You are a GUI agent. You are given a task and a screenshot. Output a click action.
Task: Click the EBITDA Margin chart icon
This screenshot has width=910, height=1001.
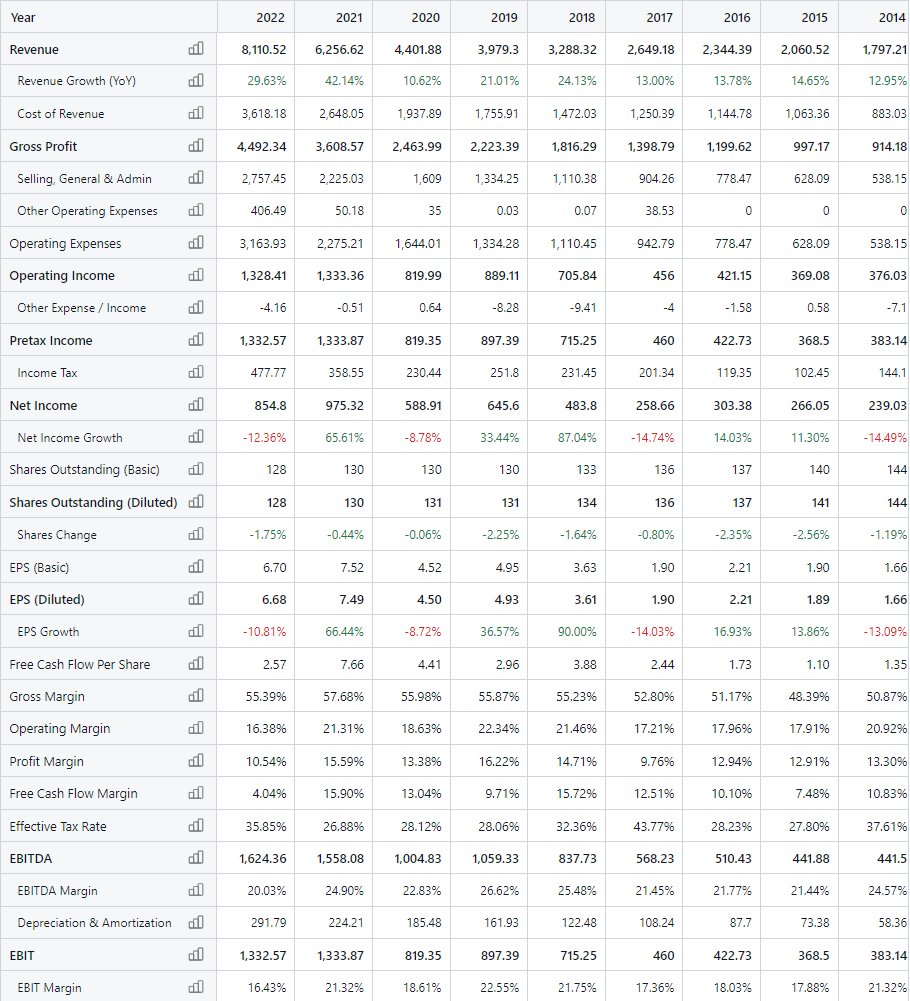pos(196,890)
